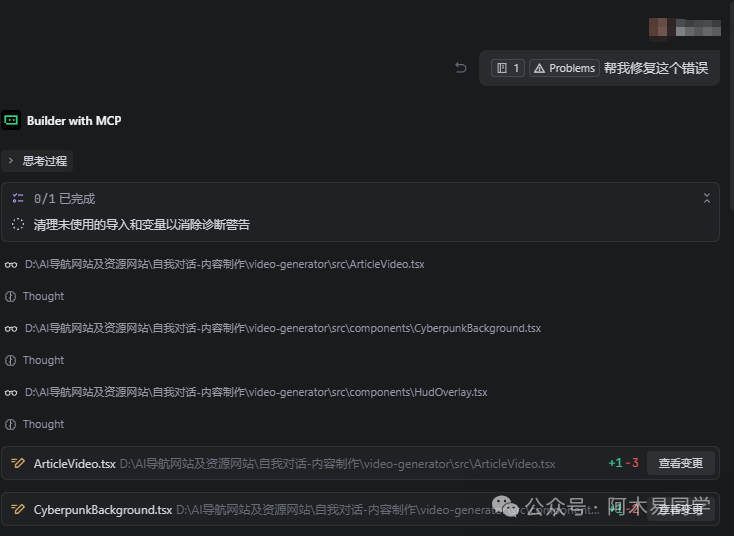
Task: Click the brain icon of the last Thought
Action: [x=10, y=424]
